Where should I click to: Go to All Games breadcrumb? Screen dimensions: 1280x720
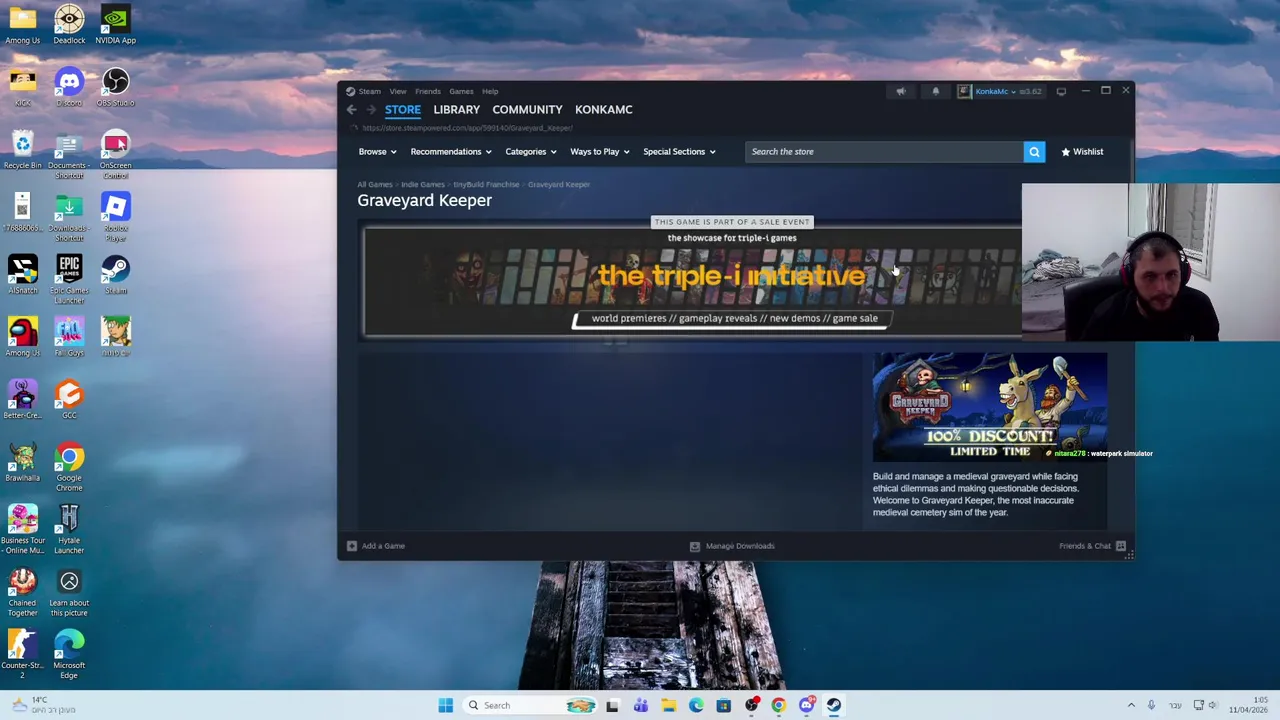point(375,185)
